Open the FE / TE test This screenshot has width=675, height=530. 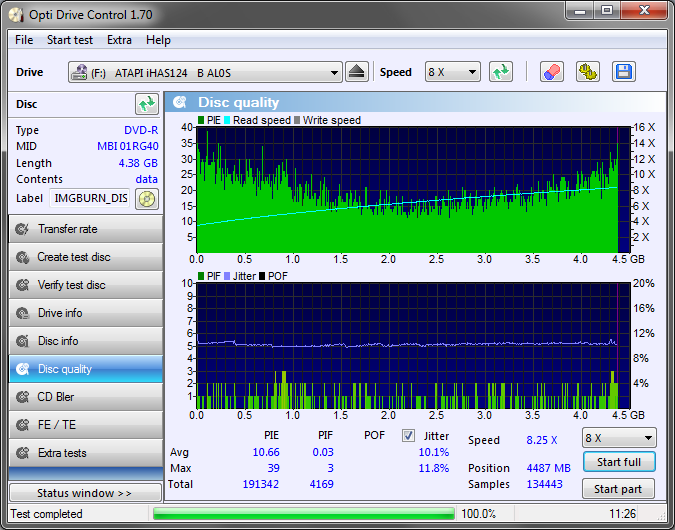[86, 425]
